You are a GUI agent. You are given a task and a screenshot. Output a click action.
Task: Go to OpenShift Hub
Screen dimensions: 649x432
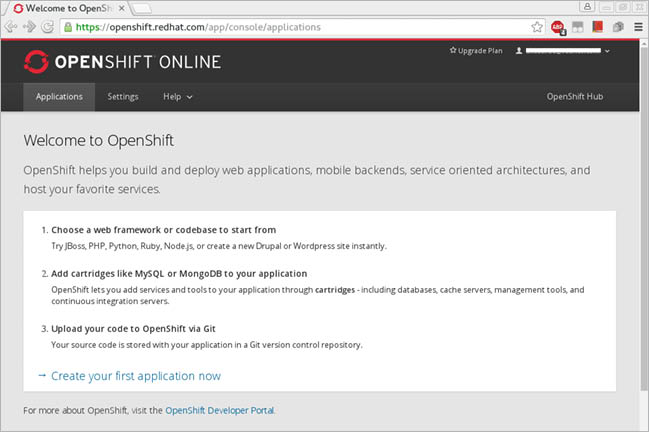[575, 97]
